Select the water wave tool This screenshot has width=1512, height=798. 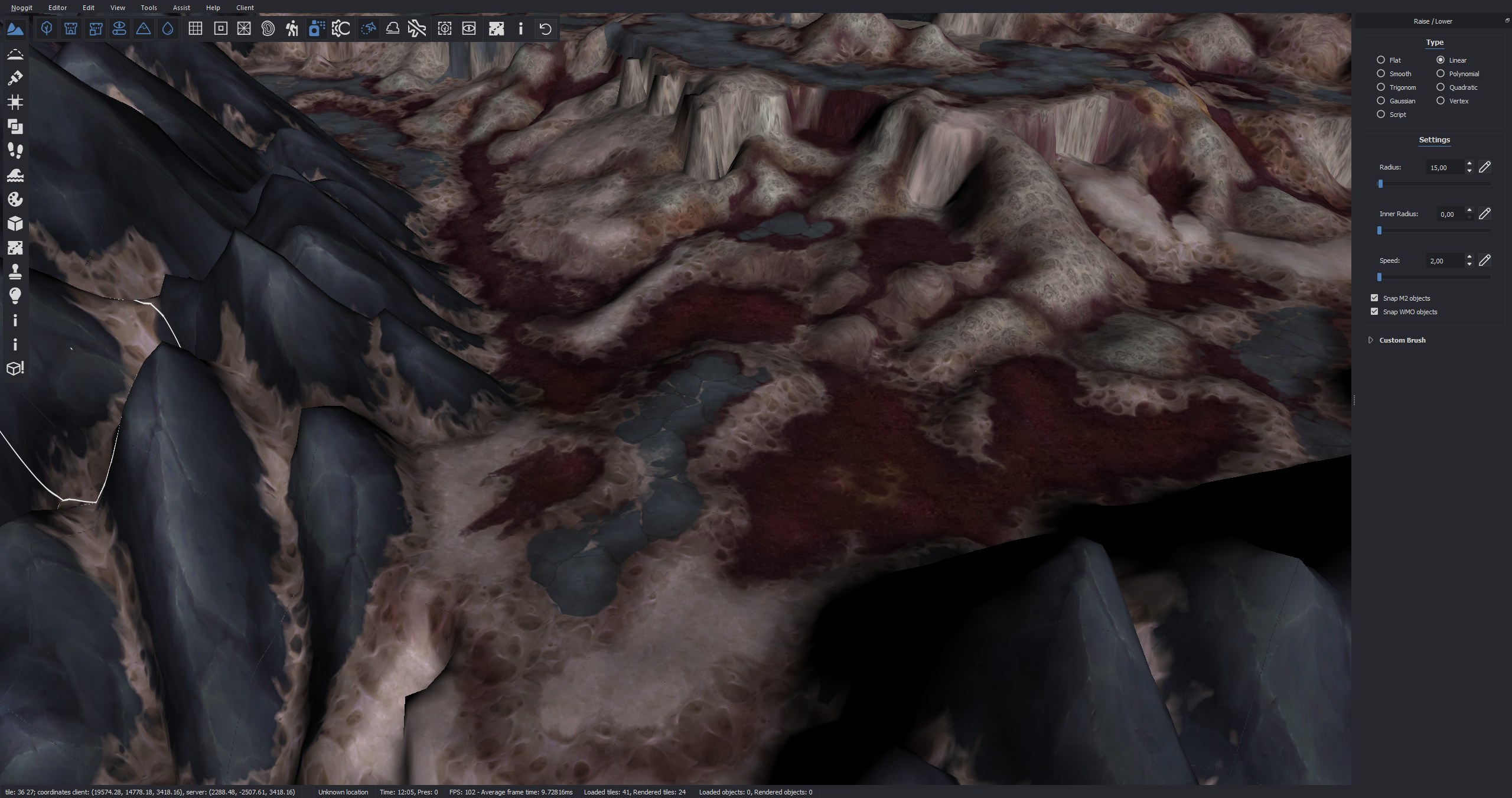pos(15,175)
